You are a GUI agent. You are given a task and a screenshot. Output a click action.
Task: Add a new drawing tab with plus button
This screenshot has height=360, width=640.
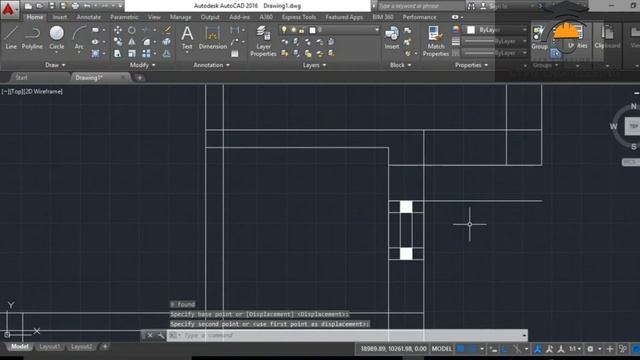click(140, 78)
